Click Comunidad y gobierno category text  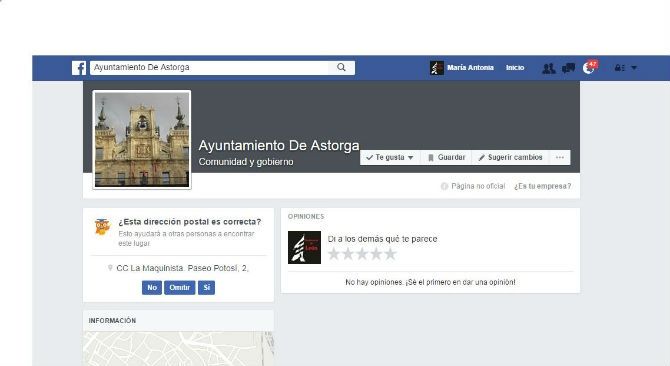[x=246, y=162]
